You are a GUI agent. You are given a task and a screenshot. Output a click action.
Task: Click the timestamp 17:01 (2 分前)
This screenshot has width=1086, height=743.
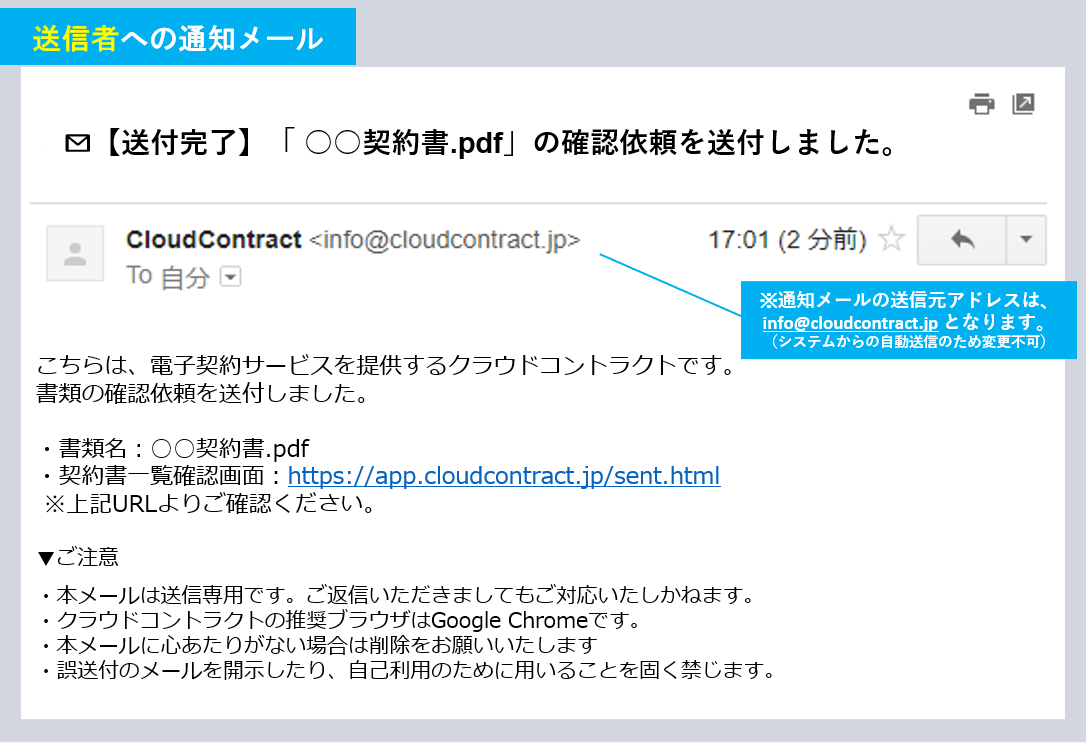pos(787,240)
